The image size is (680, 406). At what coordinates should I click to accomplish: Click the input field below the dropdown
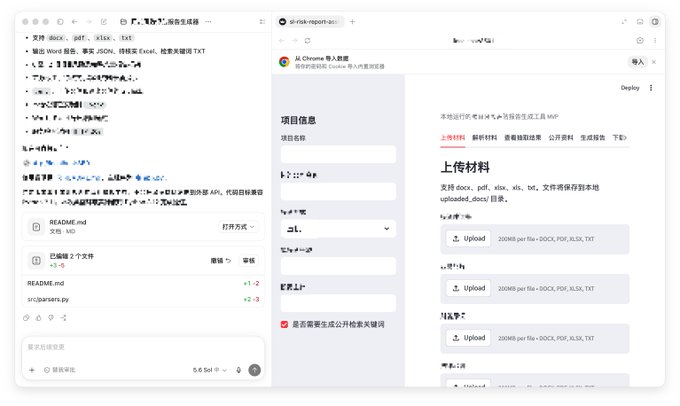338,266
